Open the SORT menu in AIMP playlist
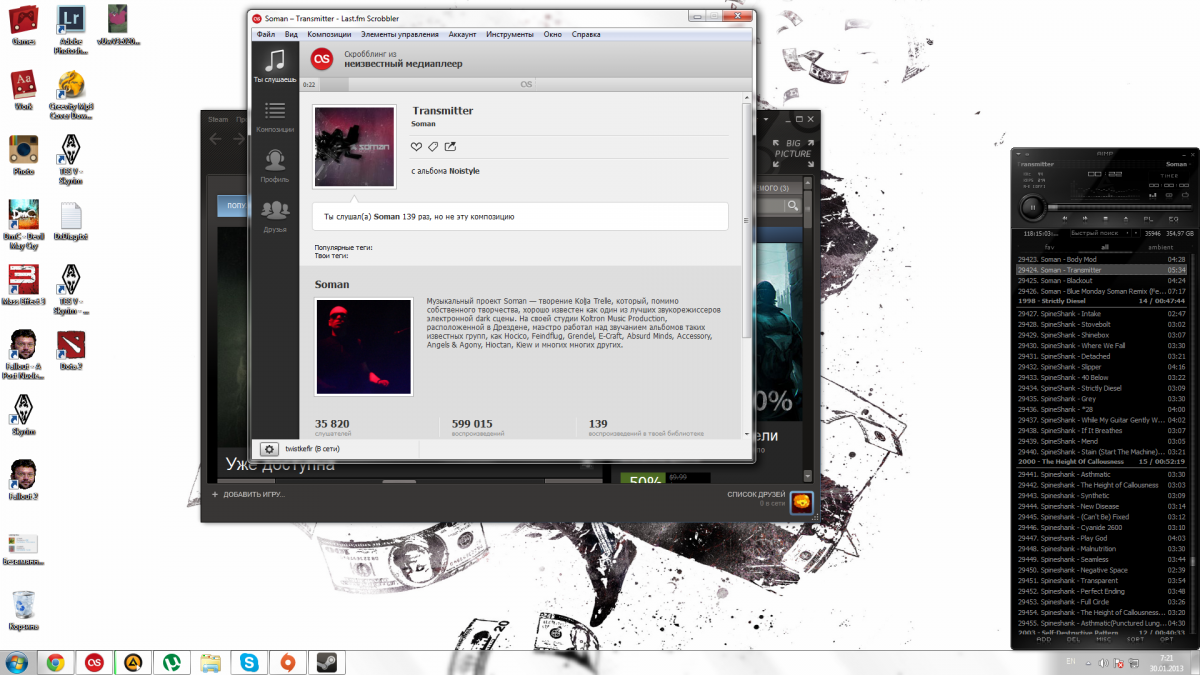The image size is (1200, 675). 1135,639
